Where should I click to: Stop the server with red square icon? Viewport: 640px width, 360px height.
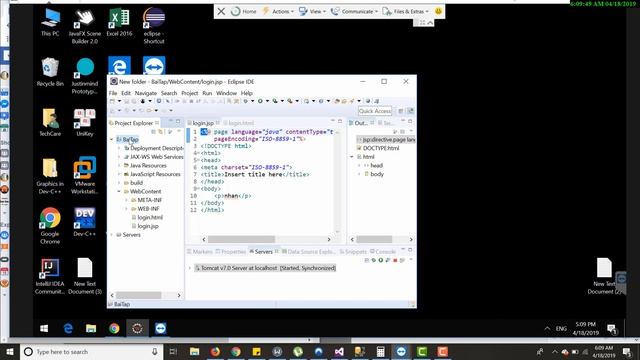[x=395, y=260]
